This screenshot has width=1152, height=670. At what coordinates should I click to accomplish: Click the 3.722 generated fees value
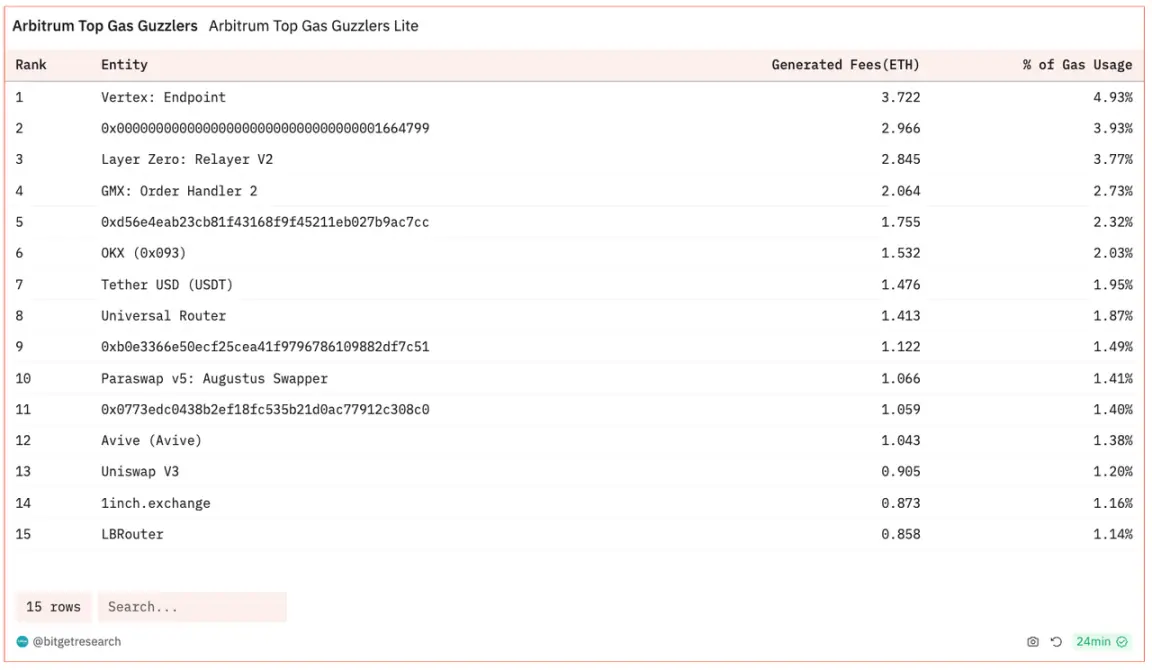click(901, 97)
